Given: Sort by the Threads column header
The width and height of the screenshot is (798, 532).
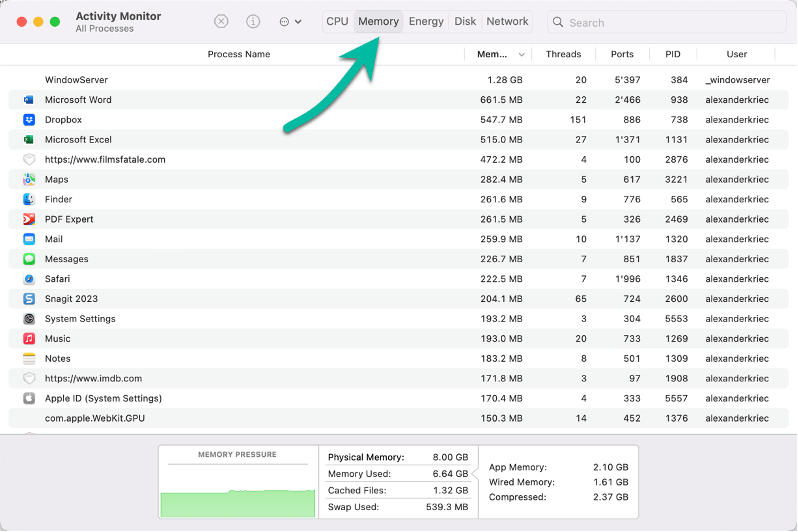Looking at the screenshot, I should (x=563, y=54).
